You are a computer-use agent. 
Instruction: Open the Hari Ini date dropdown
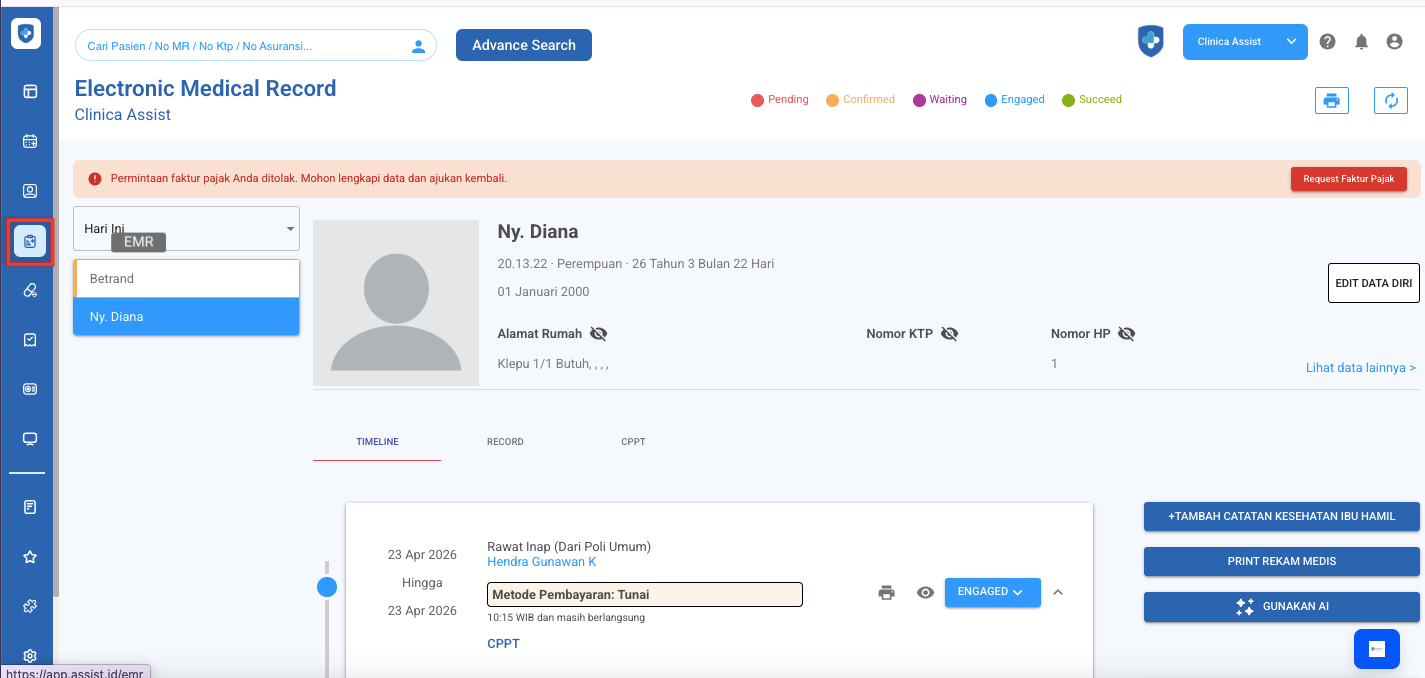(x=186, y=229)
